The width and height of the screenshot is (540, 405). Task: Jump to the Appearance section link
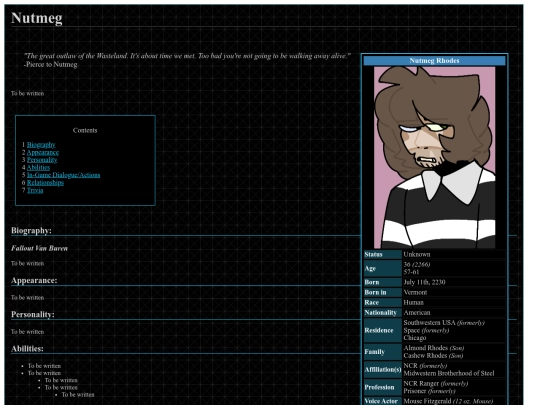(x=43, y=152)
